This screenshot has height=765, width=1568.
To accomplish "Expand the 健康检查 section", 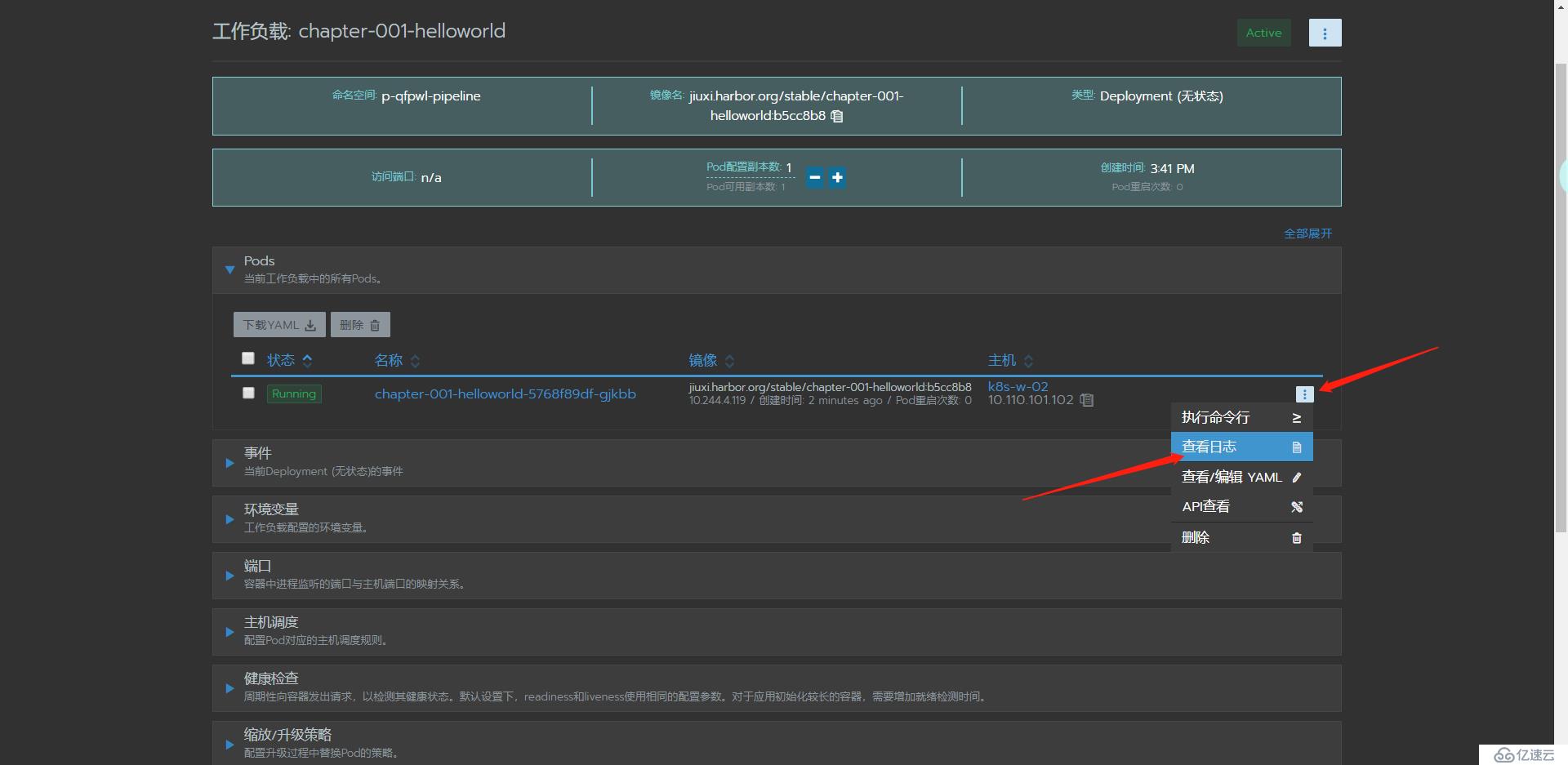I will click(229, 688).
